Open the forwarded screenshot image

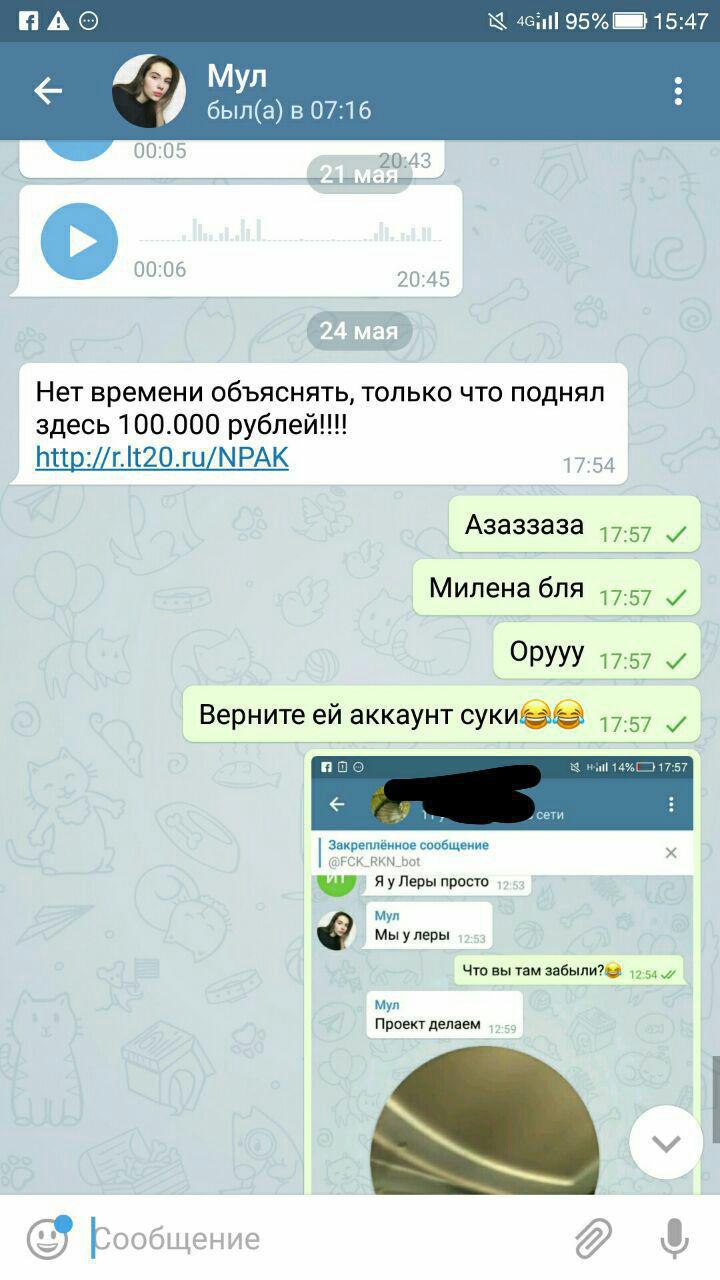(502, 972)
